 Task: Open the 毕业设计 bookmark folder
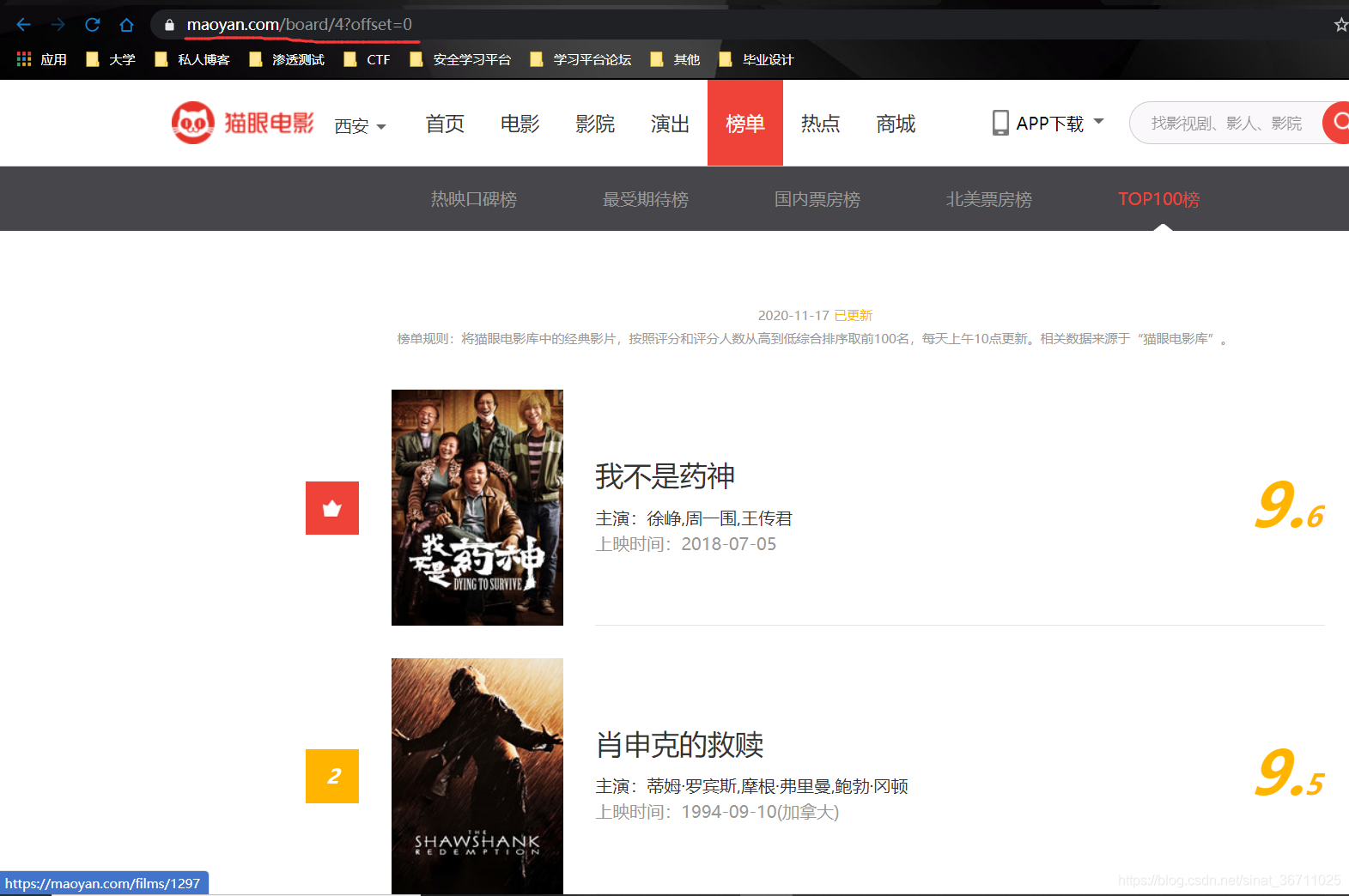click(x=757, y=59)
